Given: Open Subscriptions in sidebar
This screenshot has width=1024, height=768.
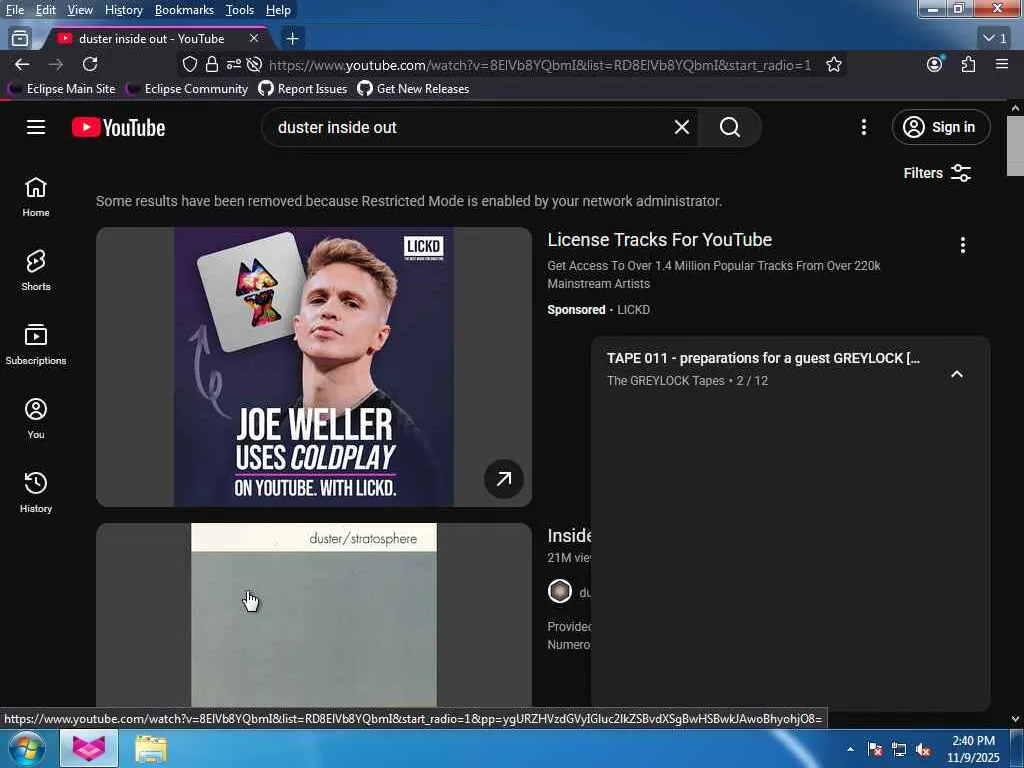Looking at the screenshot, I should (x=36, y=345).
